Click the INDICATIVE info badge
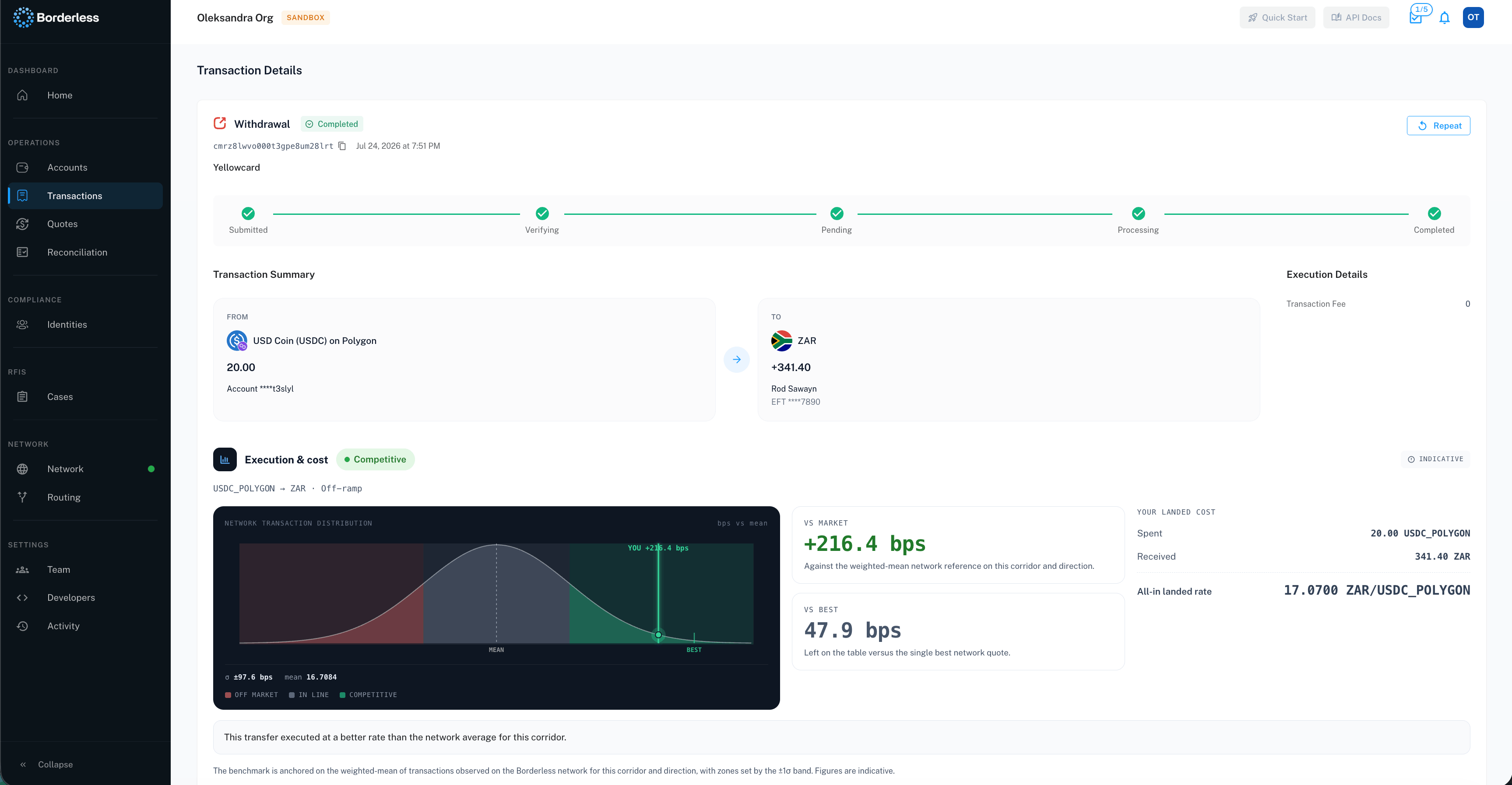This screenshot has width=1512, height=785. click(x=1436, y=459)
